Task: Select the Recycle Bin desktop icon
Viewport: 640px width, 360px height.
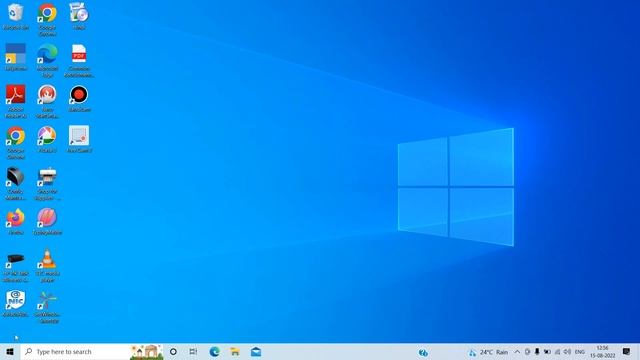Action: [x=16, y=16]
